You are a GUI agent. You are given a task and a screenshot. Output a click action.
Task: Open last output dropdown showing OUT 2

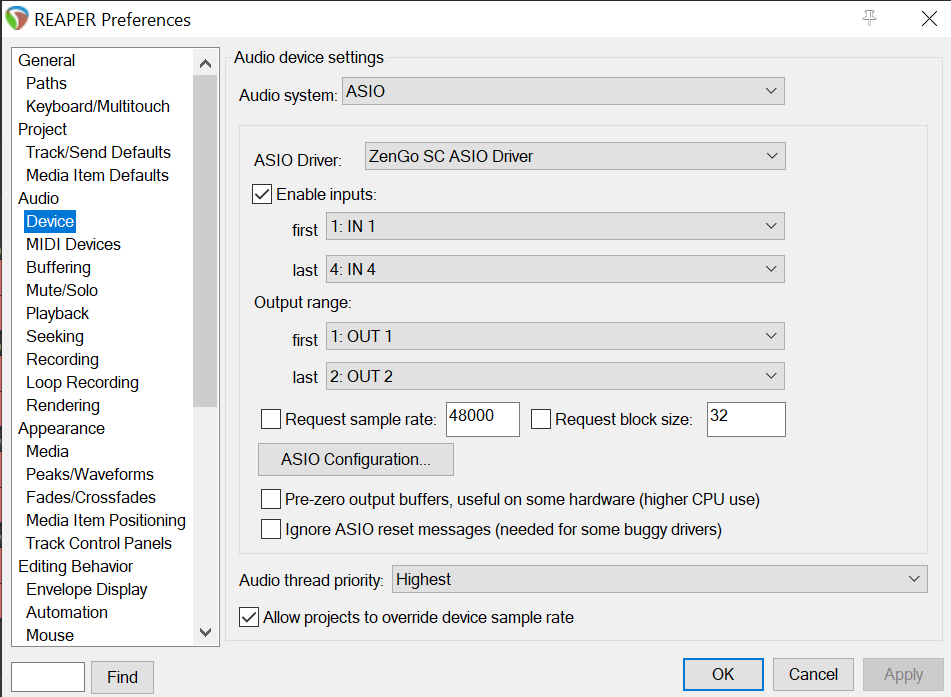click(555, 376)
